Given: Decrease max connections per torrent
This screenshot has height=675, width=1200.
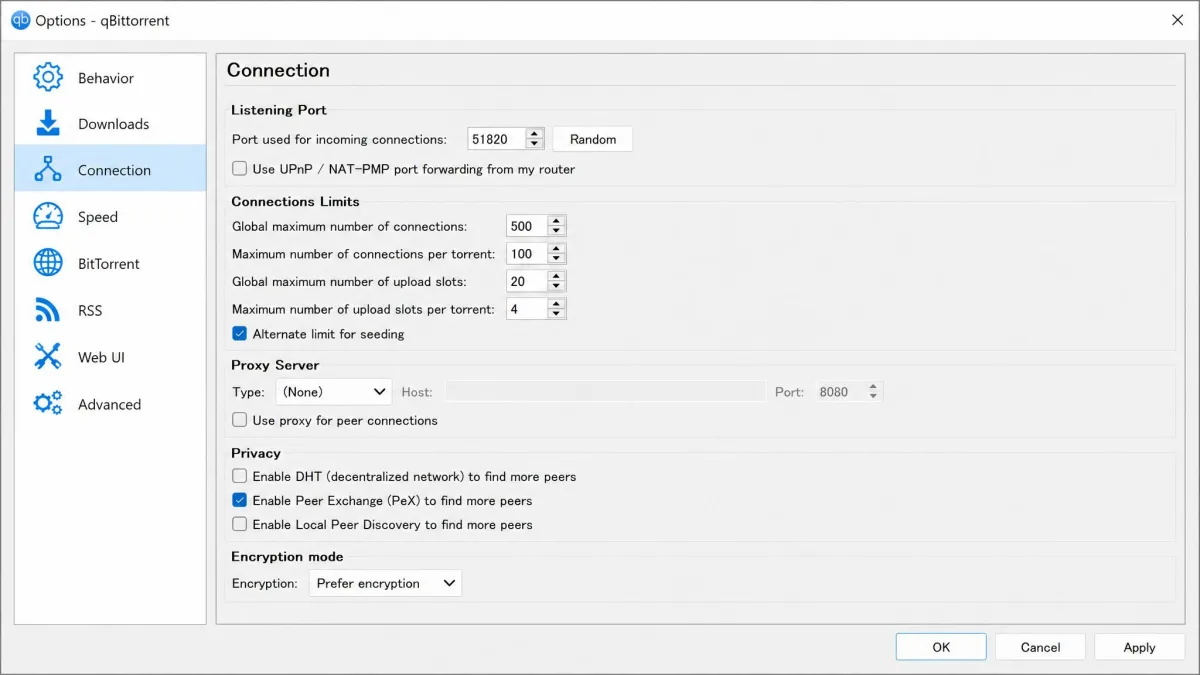Looking at the screenshot, I should point(557,260).
